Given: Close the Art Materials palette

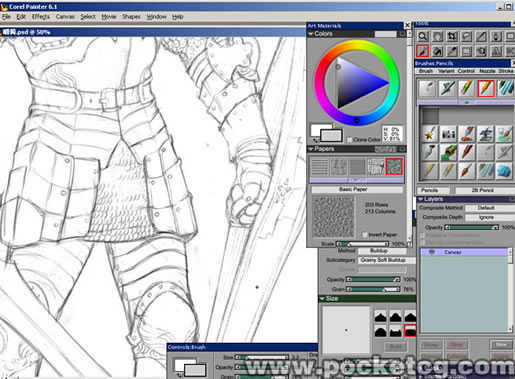Looking at the screenshot, I should tap(407, 25).
